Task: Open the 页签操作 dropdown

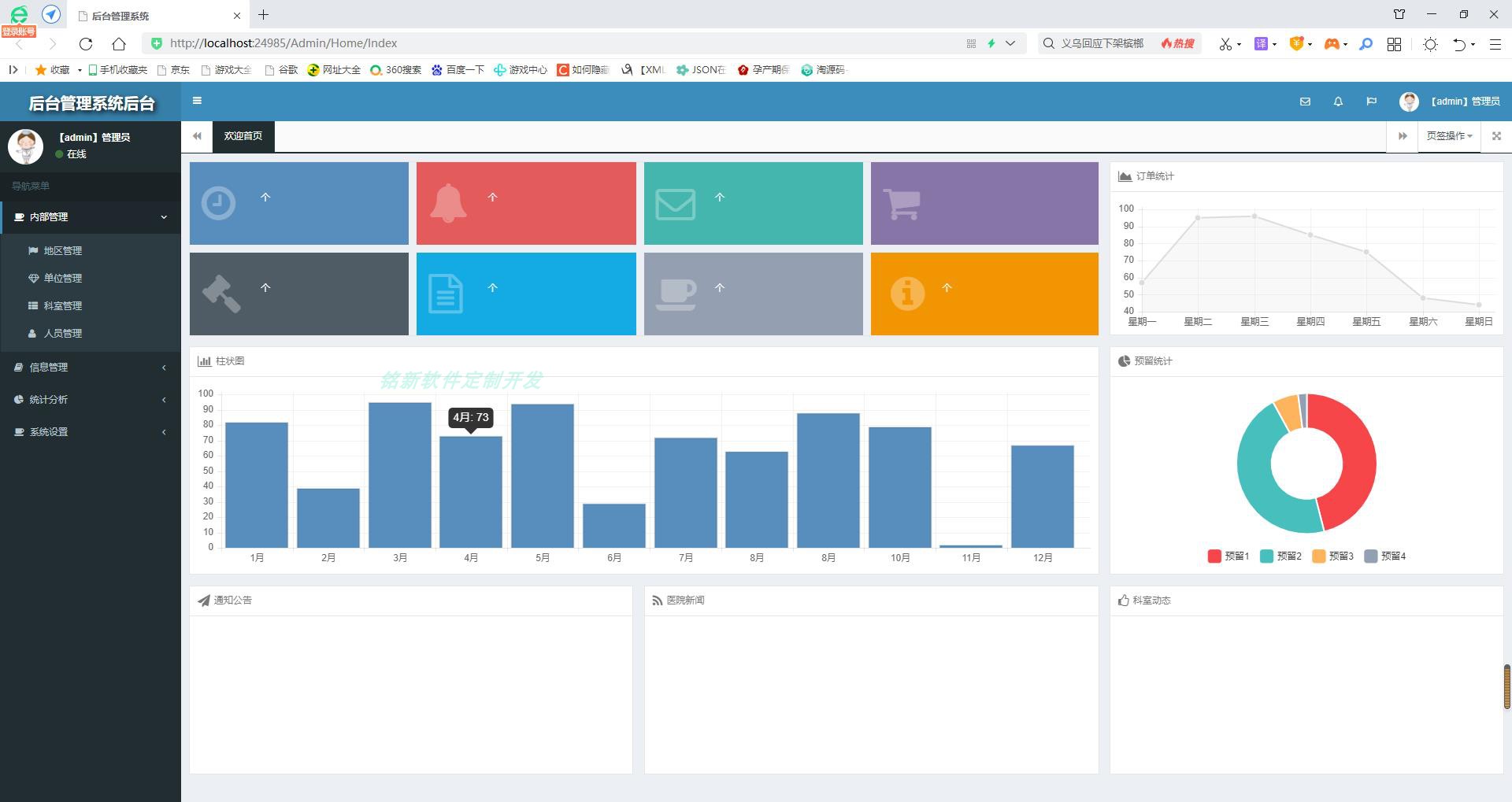Action: click(1449, 136)
